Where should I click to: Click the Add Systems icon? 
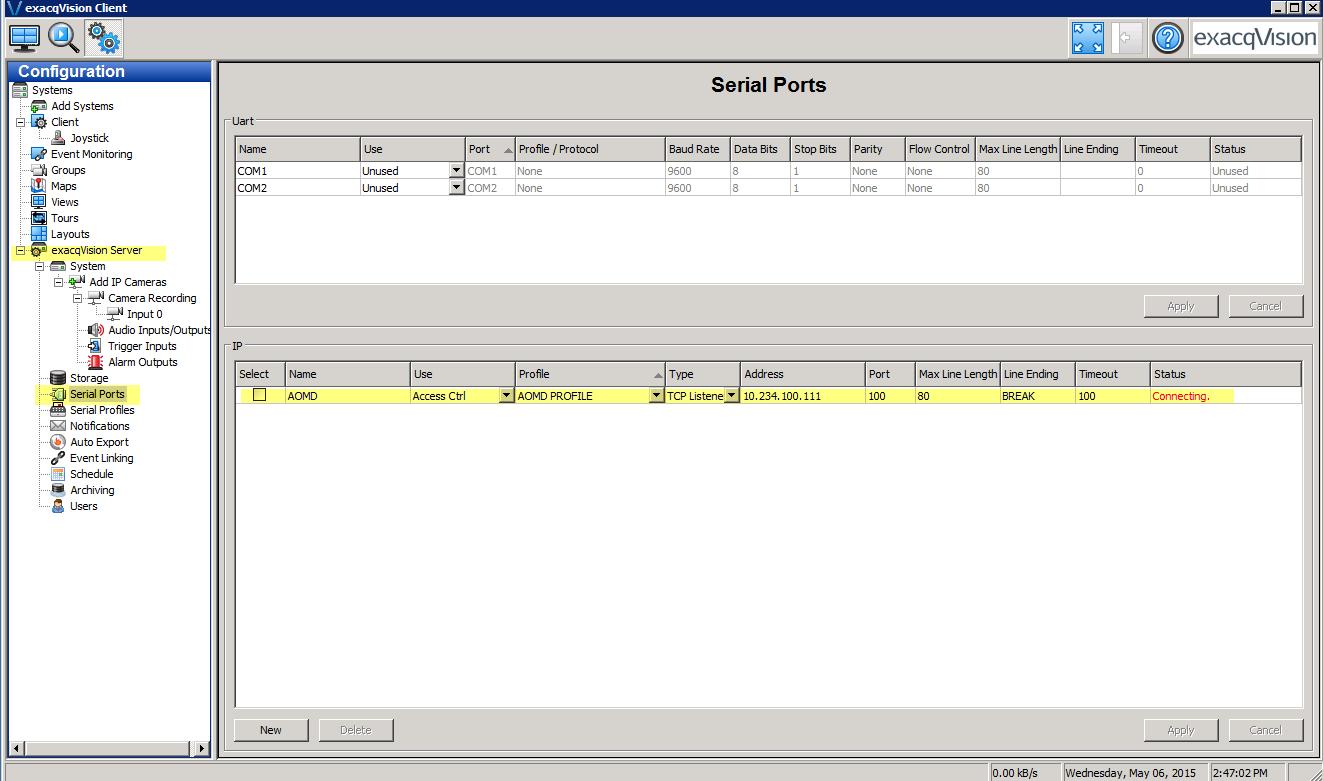click(x=39, y=106)
